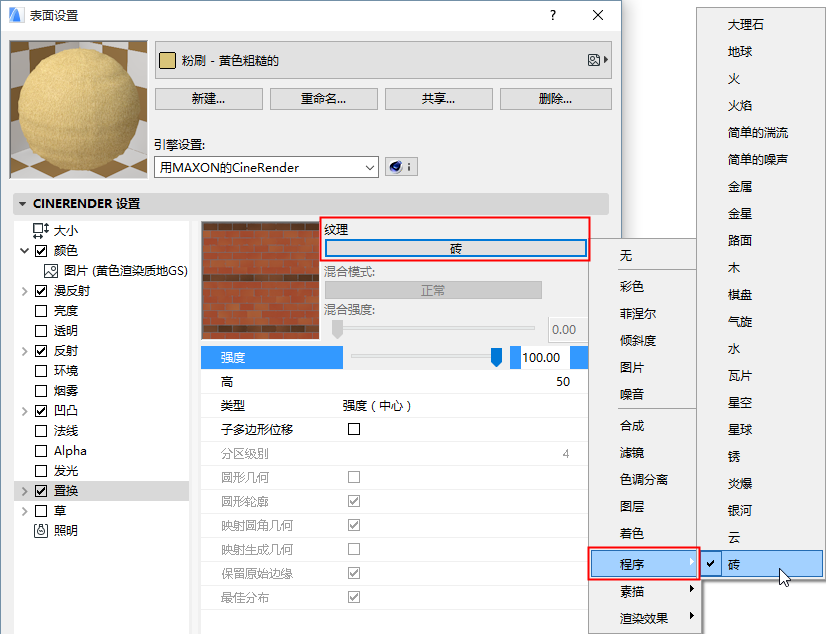This screenshot has height=634, width=826.
Task: Click the 混合强度 slider handle
Action: tap(338, 329)
